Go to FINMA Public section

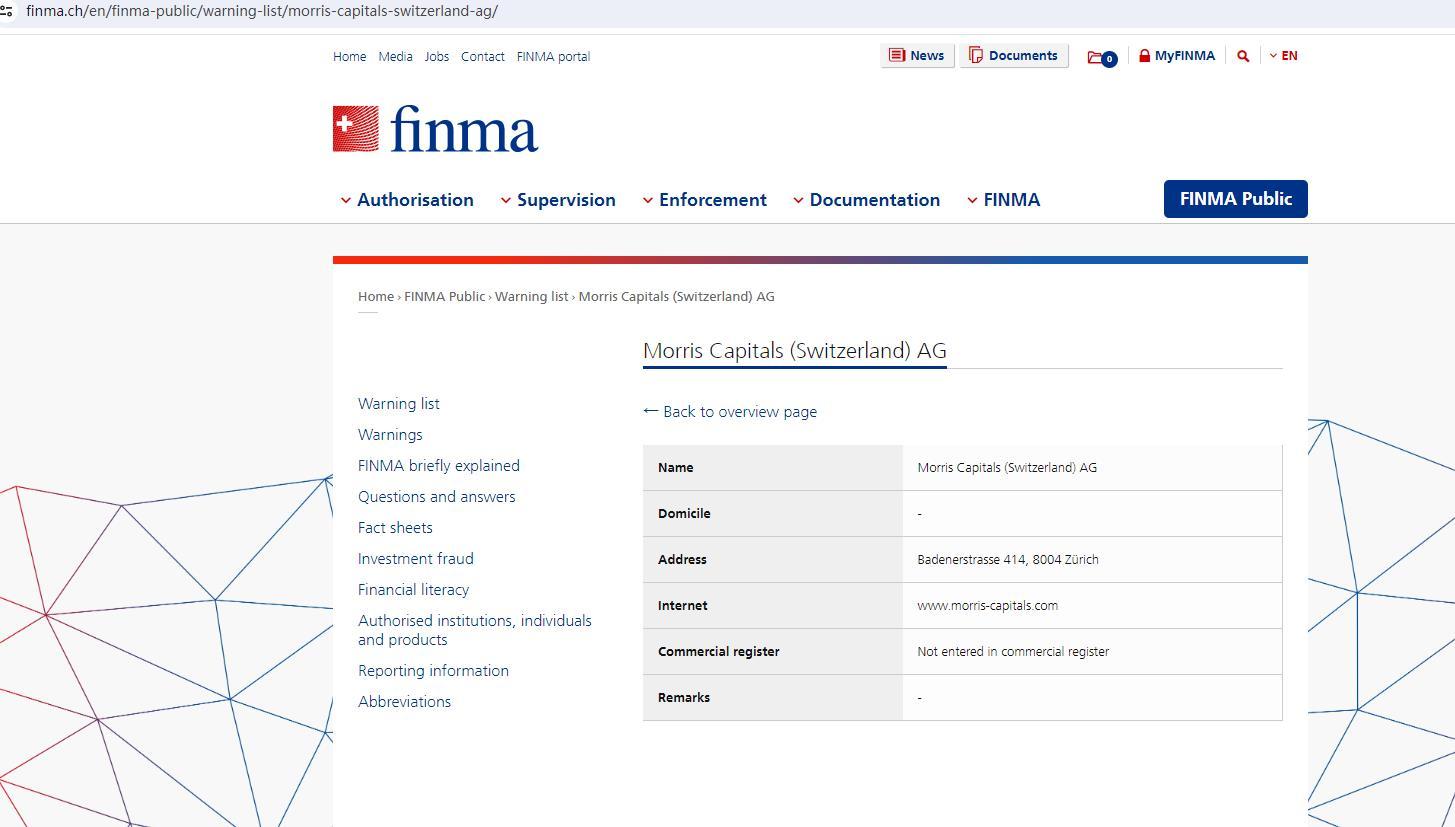1235,199
